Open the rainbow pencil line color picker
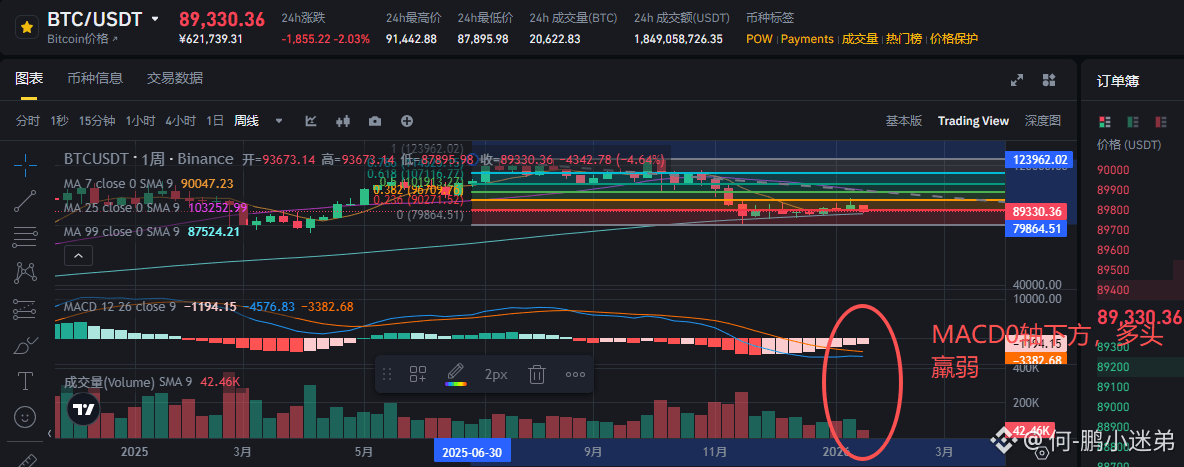The image size is (1184, 467). pyautogui.click(x=455, y=374)
